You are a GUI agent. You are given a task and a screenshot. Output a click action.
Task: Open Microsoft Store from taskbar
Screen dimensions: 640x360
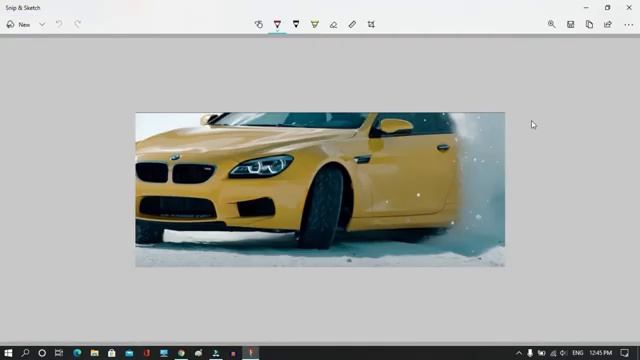pyautogui.click(x=111, y=353)
